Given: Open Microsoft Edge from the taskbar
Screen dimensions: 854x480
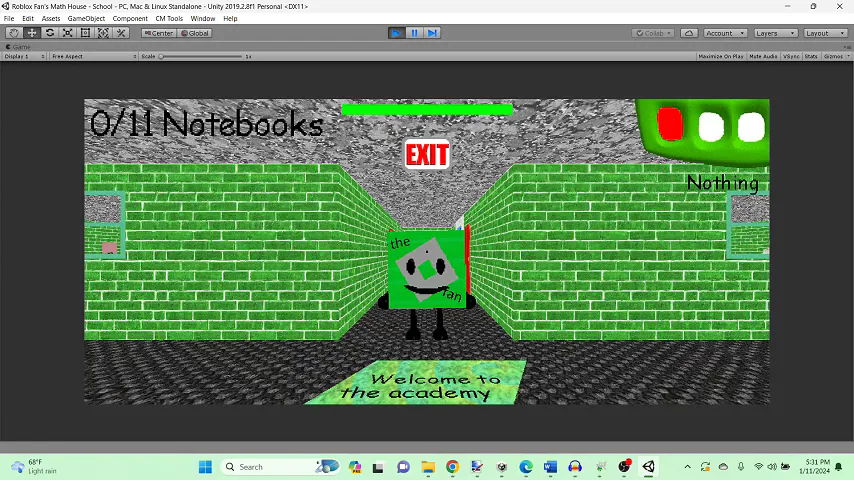Looking at the screenshot, I should pos(526,467).
